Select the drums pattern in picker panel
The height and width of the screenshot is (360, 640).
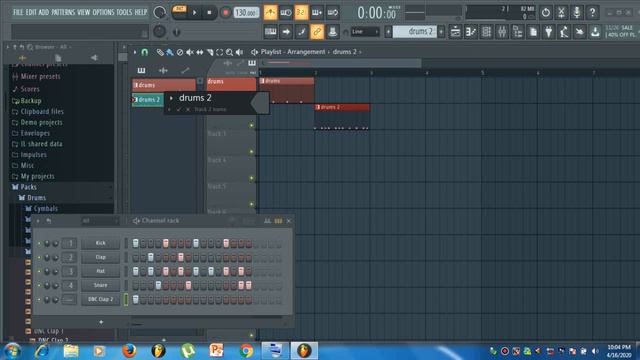[164, 85]
